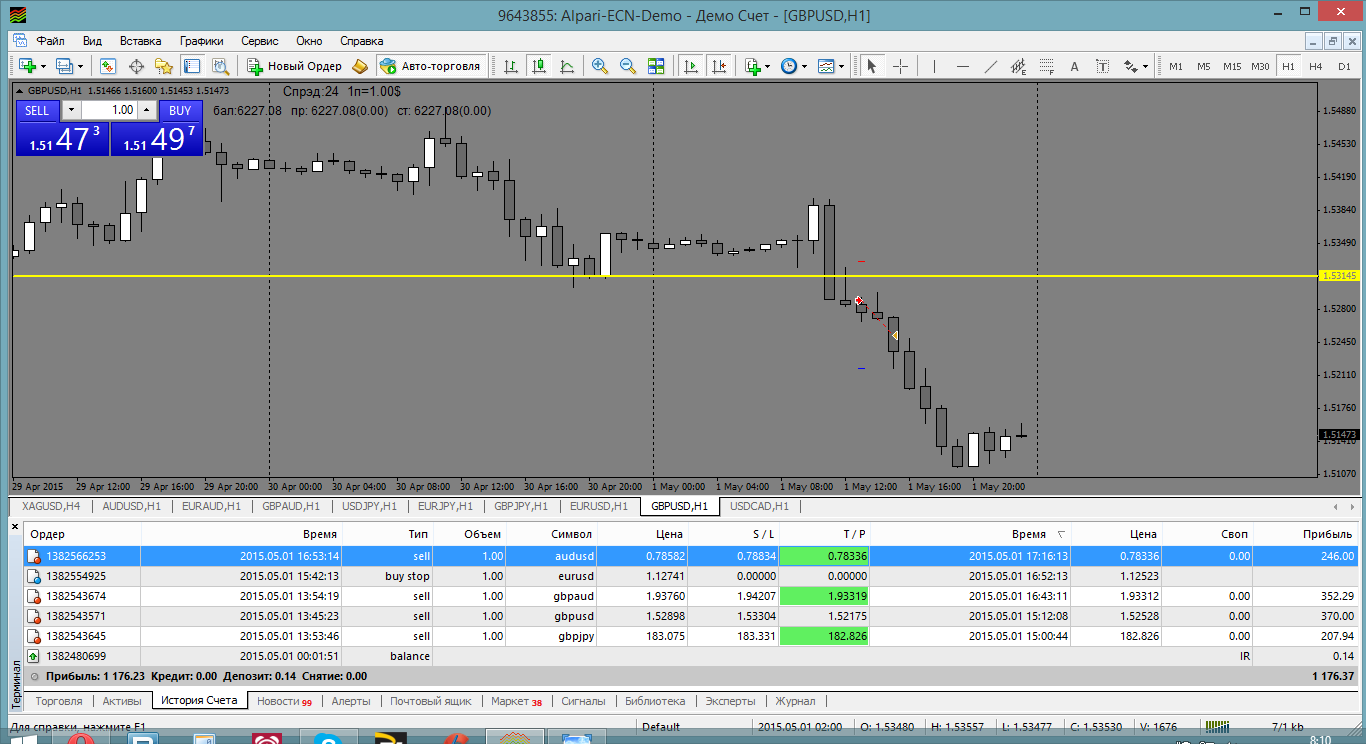Select order 1382566253 audusd row
The image size is (1370, 744).
point(691,556)
